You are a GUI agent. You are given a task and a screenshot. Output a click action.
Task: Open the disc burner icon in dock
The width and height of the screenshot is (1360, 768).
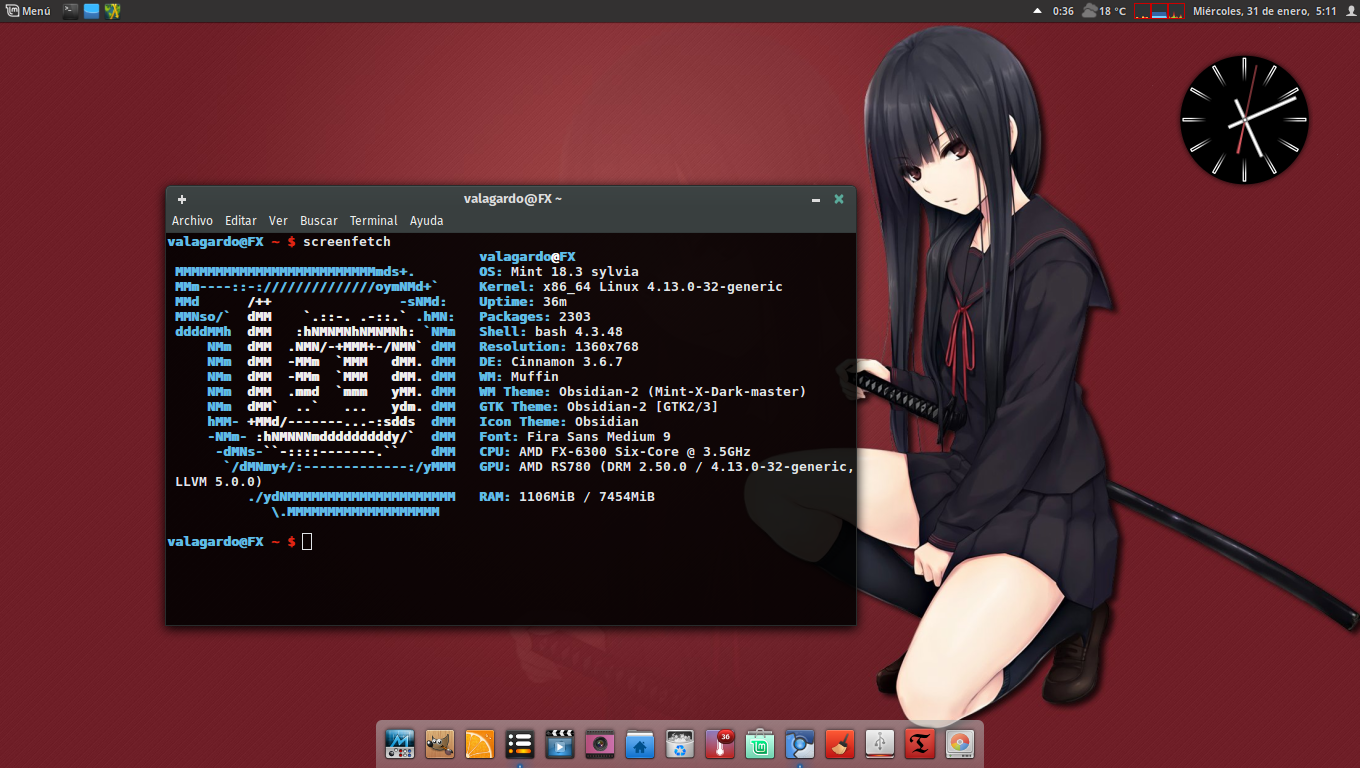click(960, 744)
